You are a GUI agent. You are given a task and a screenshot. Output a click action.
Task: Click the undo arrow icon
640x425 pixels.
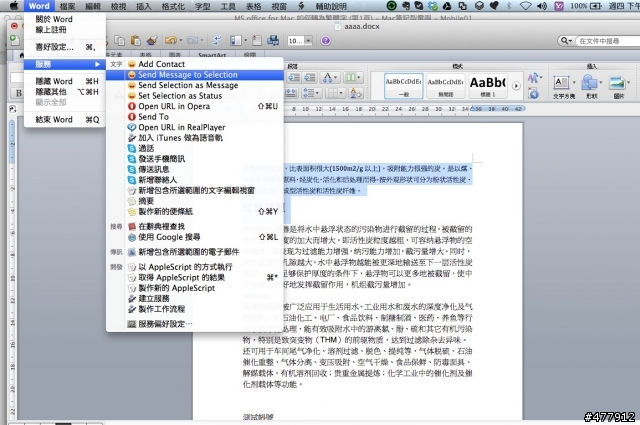point(171,40)
